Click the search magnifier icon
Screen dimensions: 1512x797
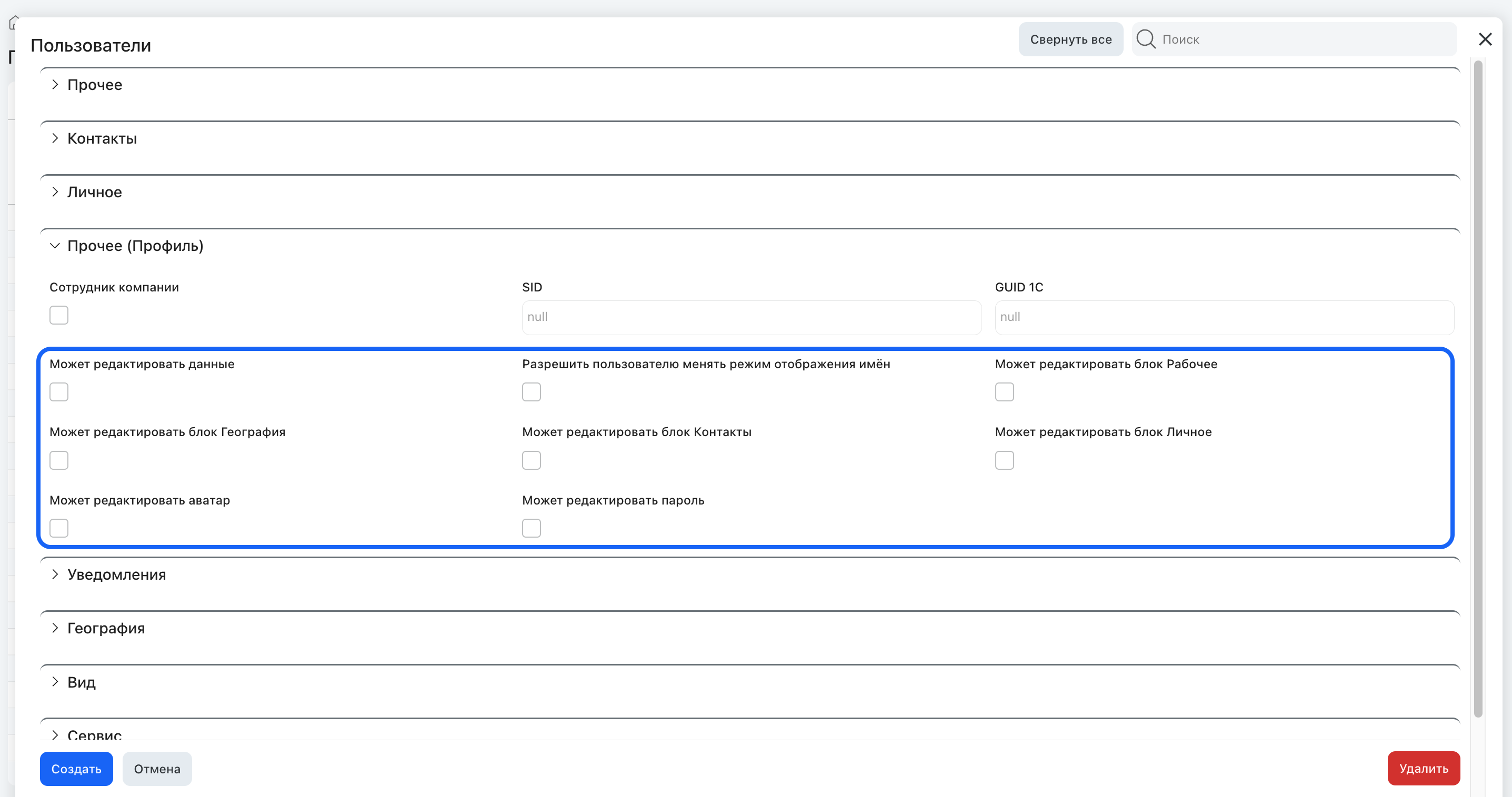1145,39
